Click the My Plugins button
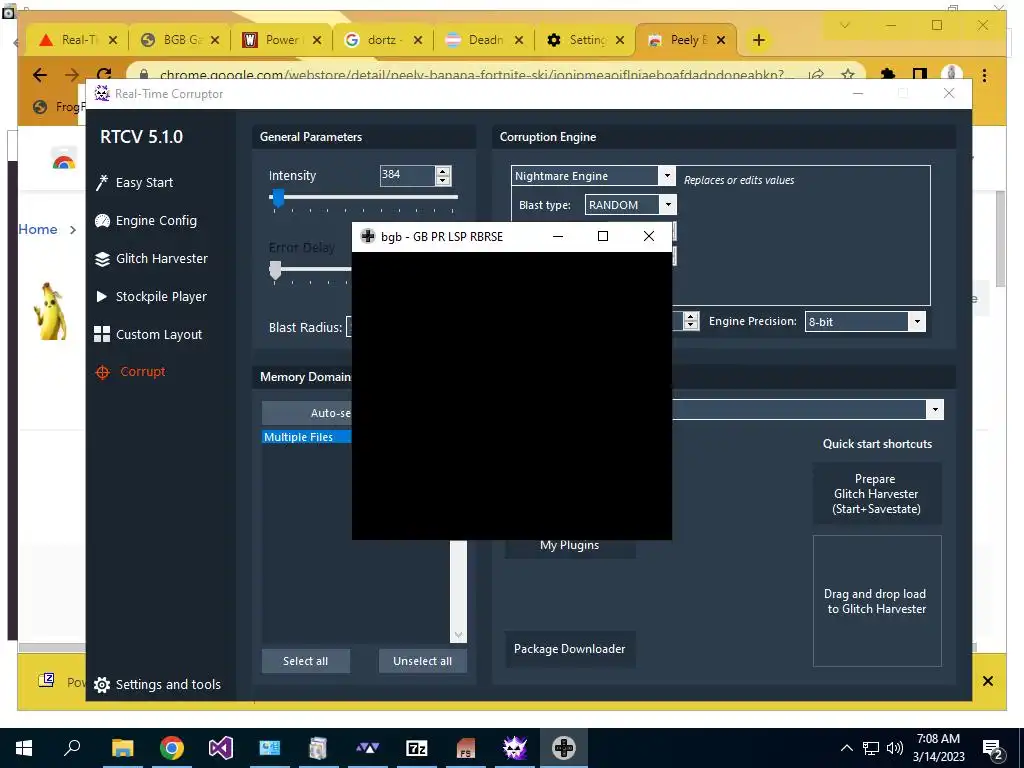Image resolution: width=1024 pixels, height=768 pixels. (x=569, y=546)
